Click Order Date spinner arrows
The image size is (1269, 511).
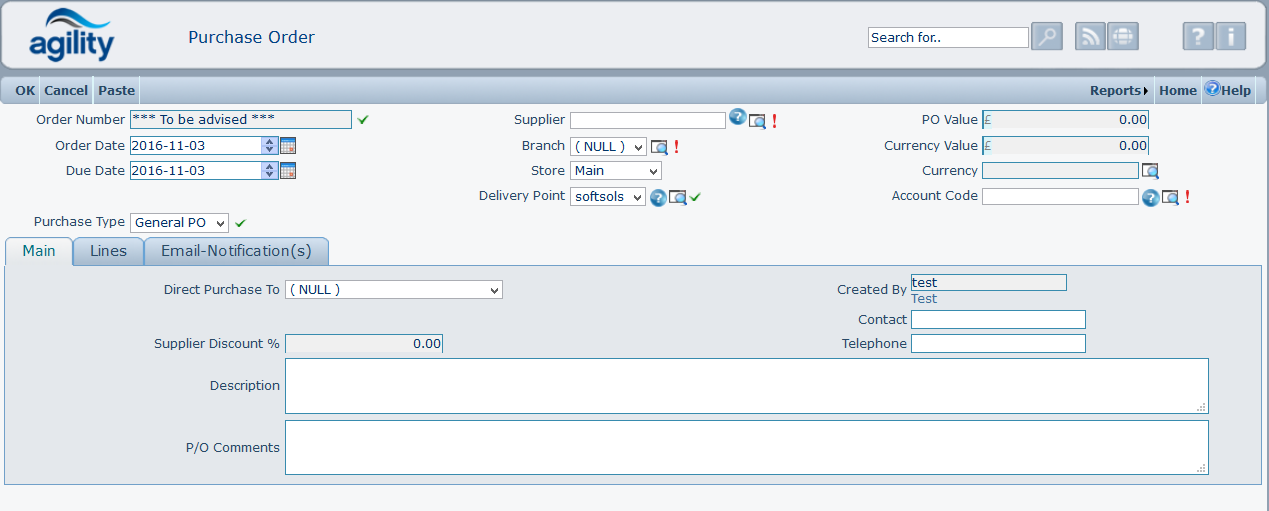[x=269, y=146]
